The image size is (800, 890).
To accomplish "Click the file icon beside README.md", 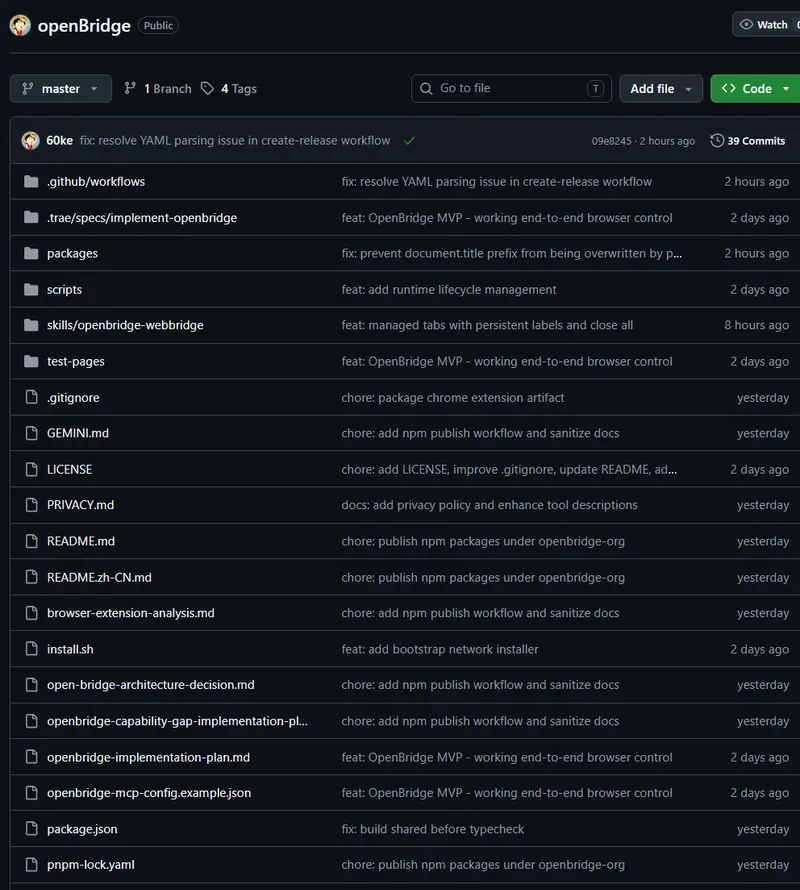I will click(32, 541).
